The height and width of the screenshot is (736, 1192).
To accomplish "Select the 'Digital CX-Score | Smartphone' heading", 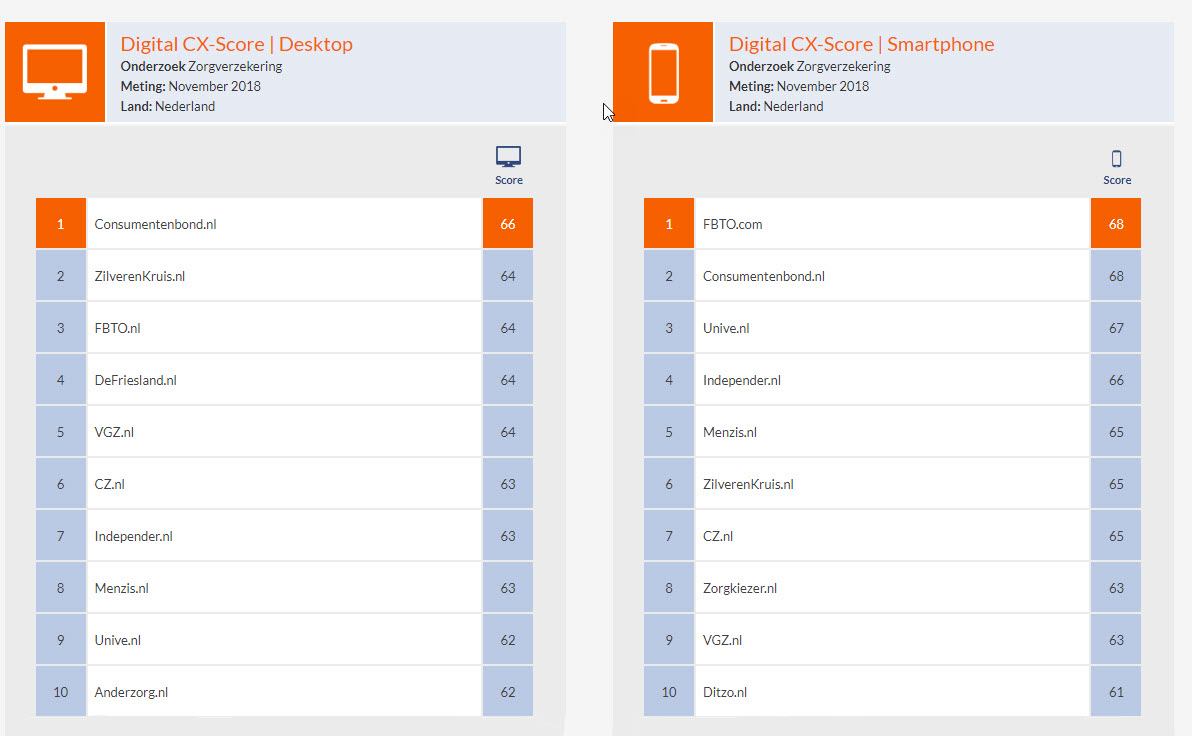I will click(861, 44).
